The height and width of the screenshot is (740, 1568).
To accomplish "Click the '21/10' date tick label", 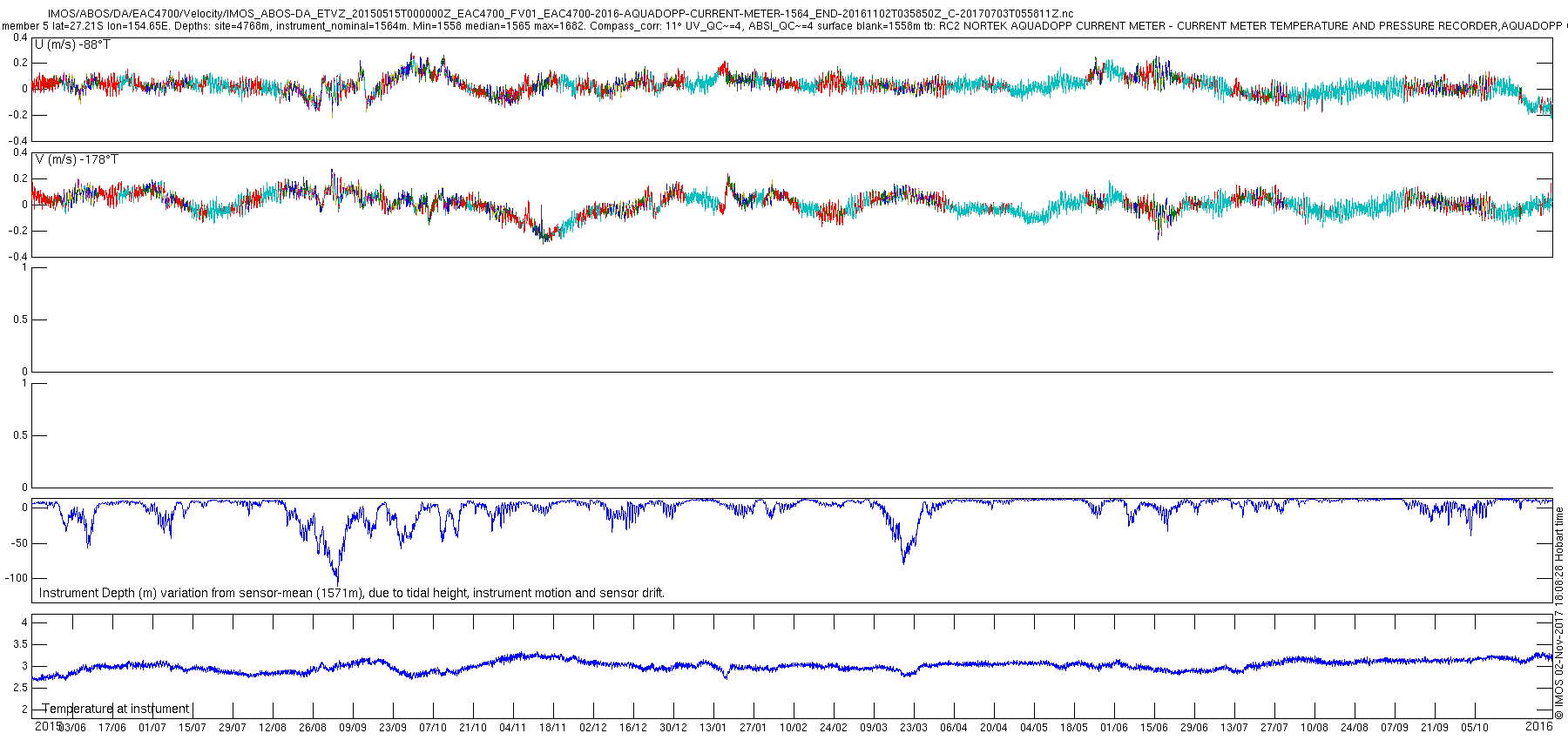I will tap(473, 728).
